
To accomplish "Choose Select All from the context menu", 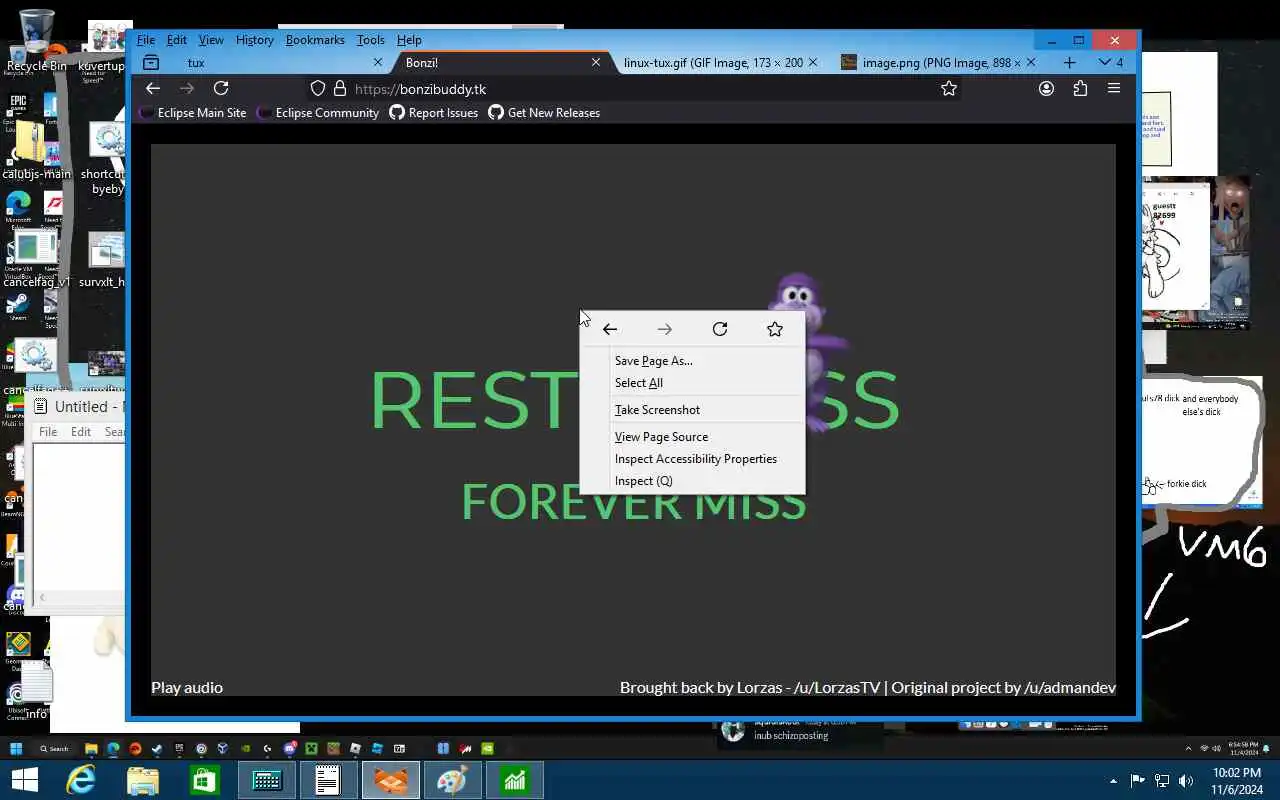I will 692,383.
